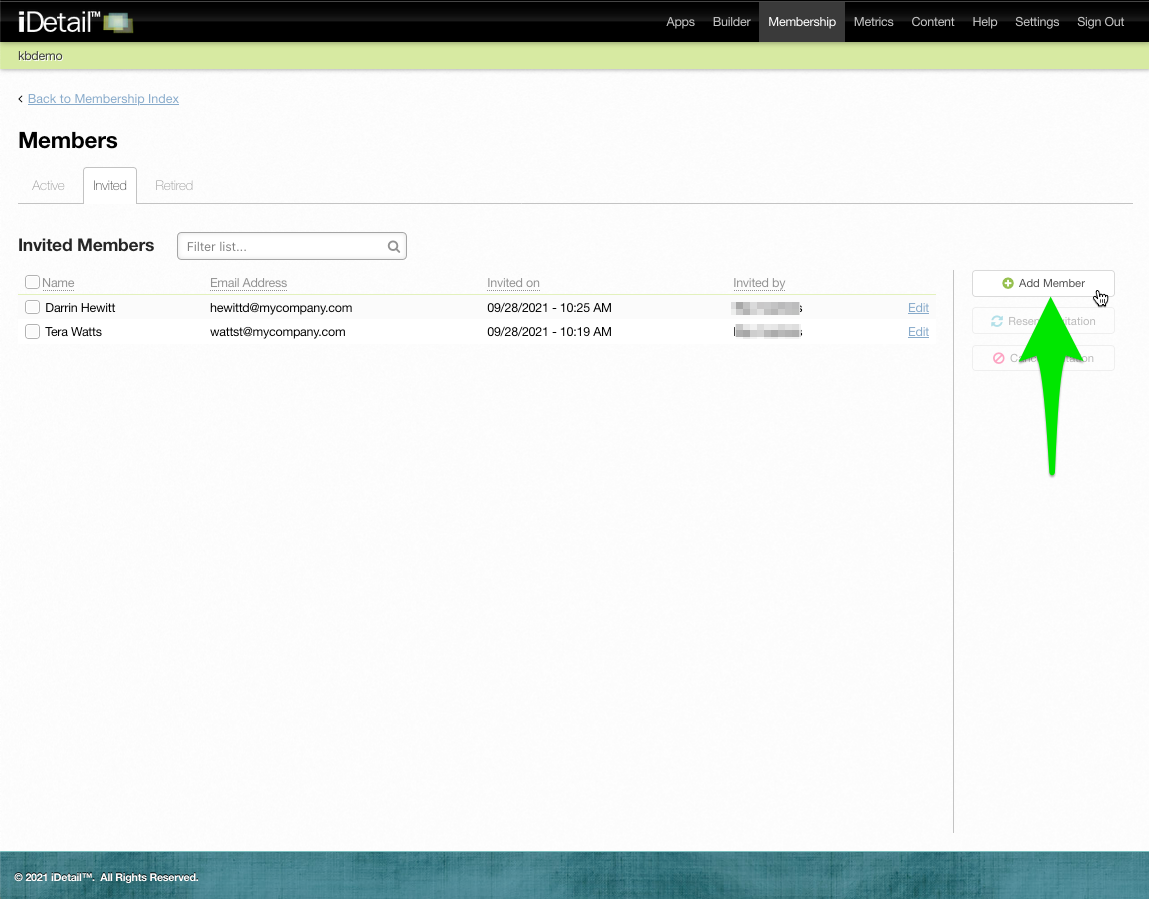This screenshot has width=1149, height=899.
Task: Toggle the select-all Name checkbox
Action: pos(32,283)
